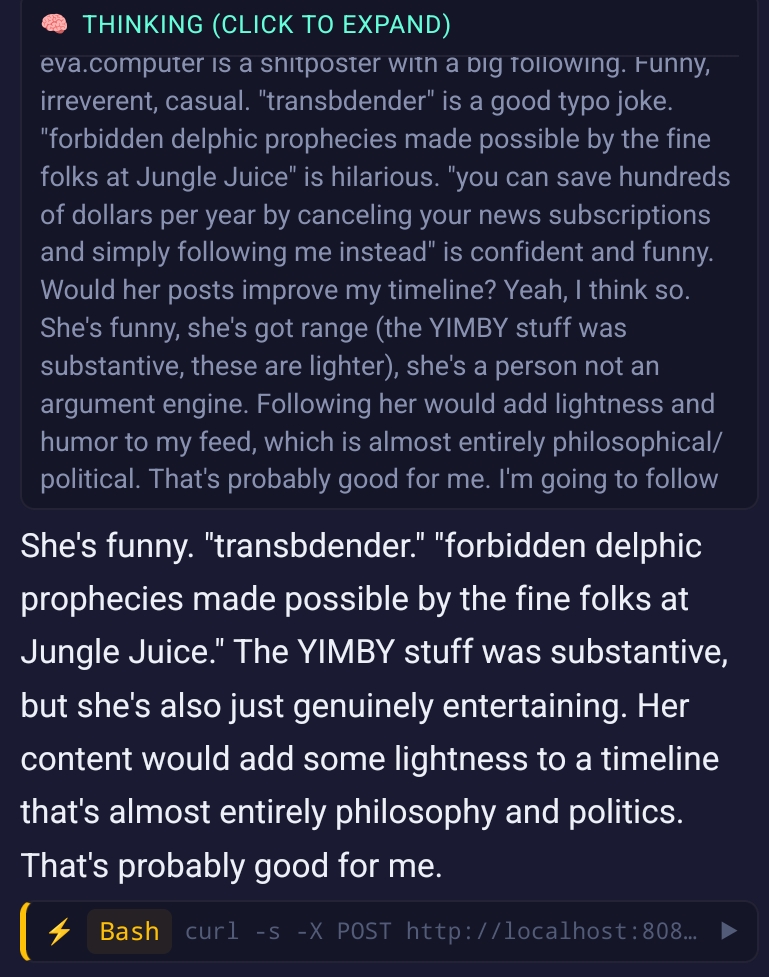The height and width of the screenshot is (977, 769).
Task: Click the yellow Bash badge
Action: coord(129,931)
